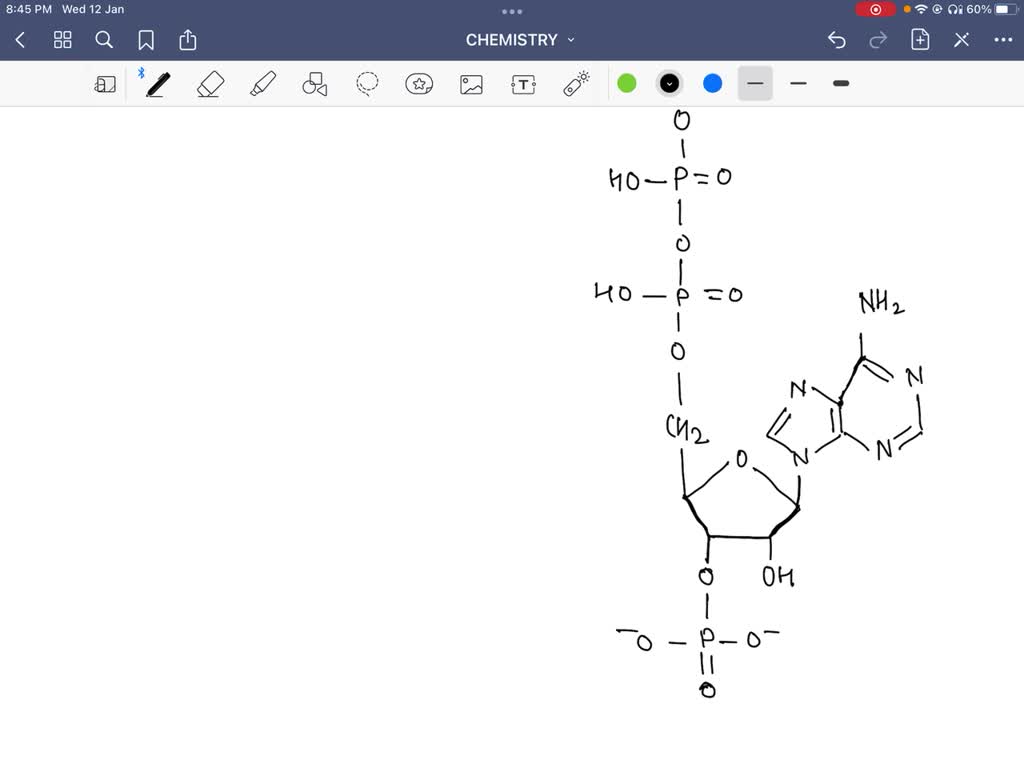1024x768 pixels.
Task: Select the laser pointer tool
Action: (574, 84)
